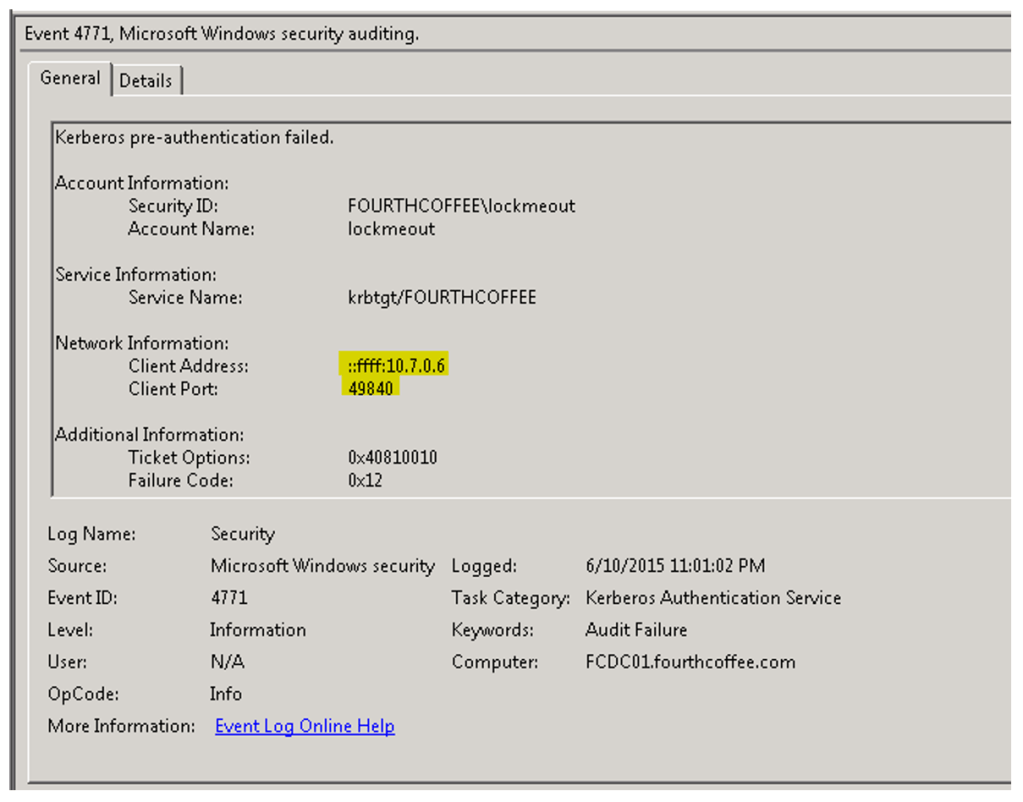Click the Task Category Kerberos Authentication Service

(713, 598)
